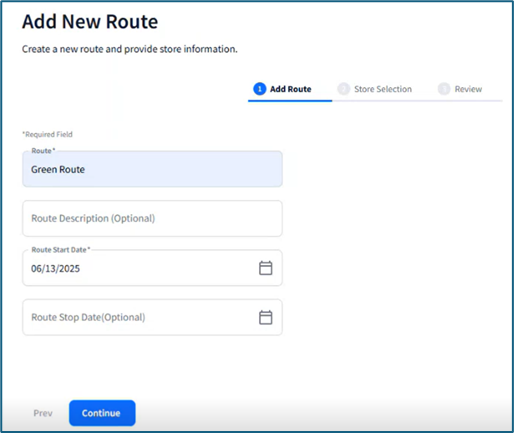This screenshot has width=514, height=433.
Task: Click the step 1 circle badge
Action: [x=260, y=89]
